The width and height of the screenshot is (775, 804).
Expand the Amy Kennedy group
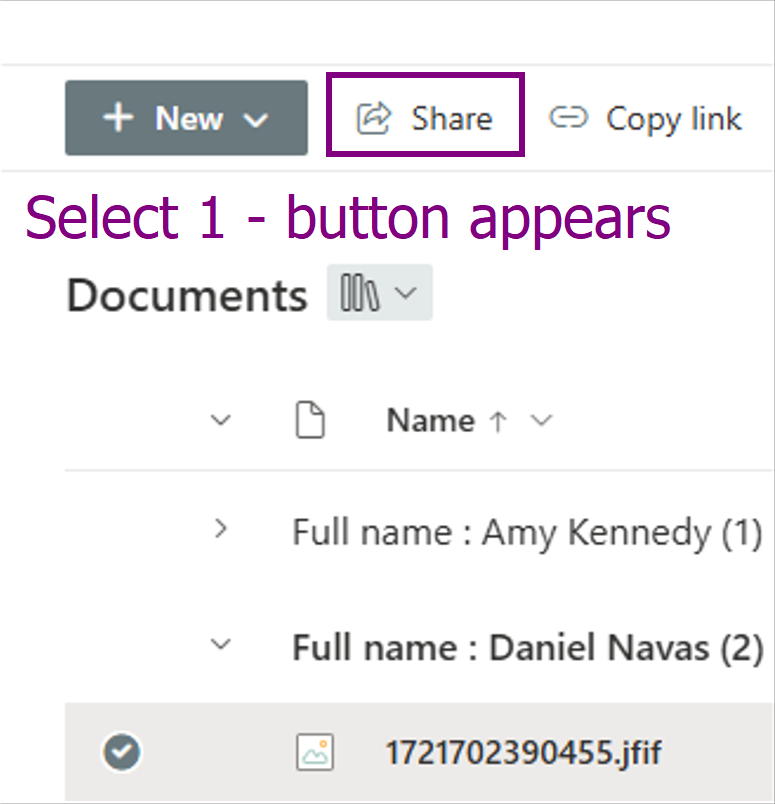tap(221, 529)
